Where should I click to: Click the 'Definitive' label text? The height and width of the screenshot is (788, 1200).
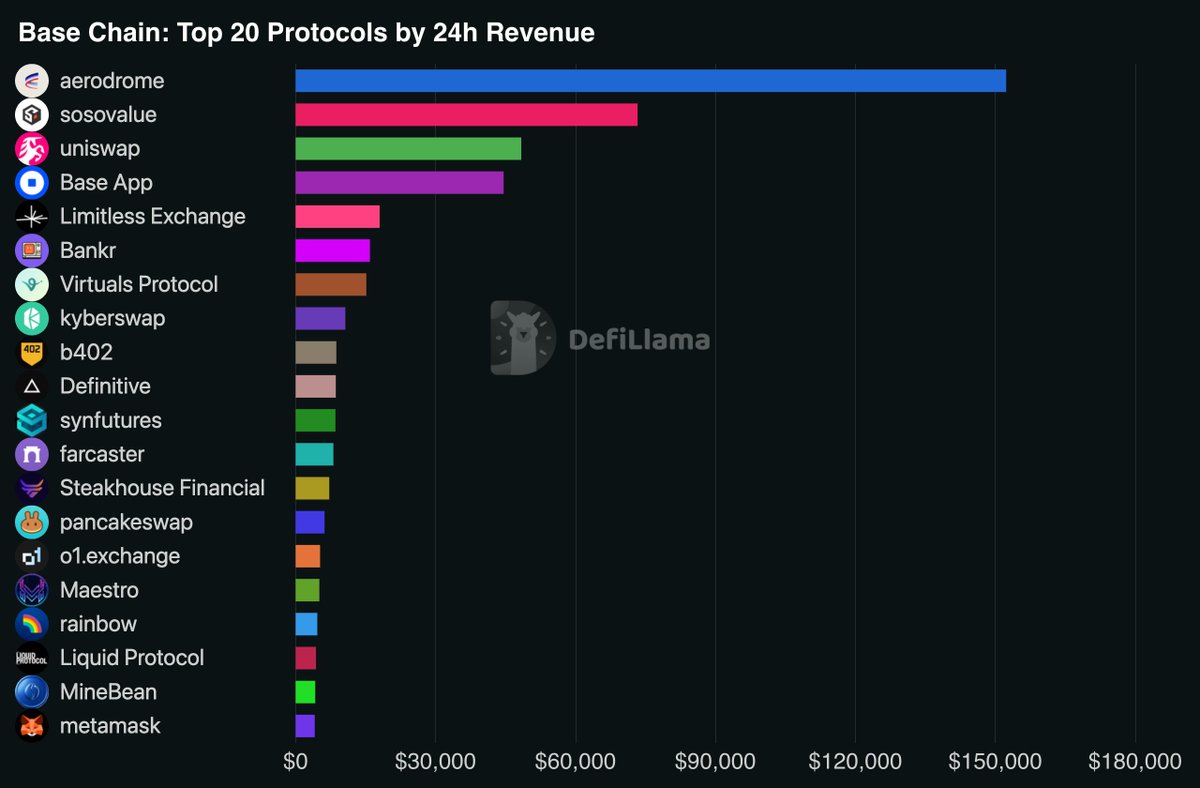click(x=105, y=387)
